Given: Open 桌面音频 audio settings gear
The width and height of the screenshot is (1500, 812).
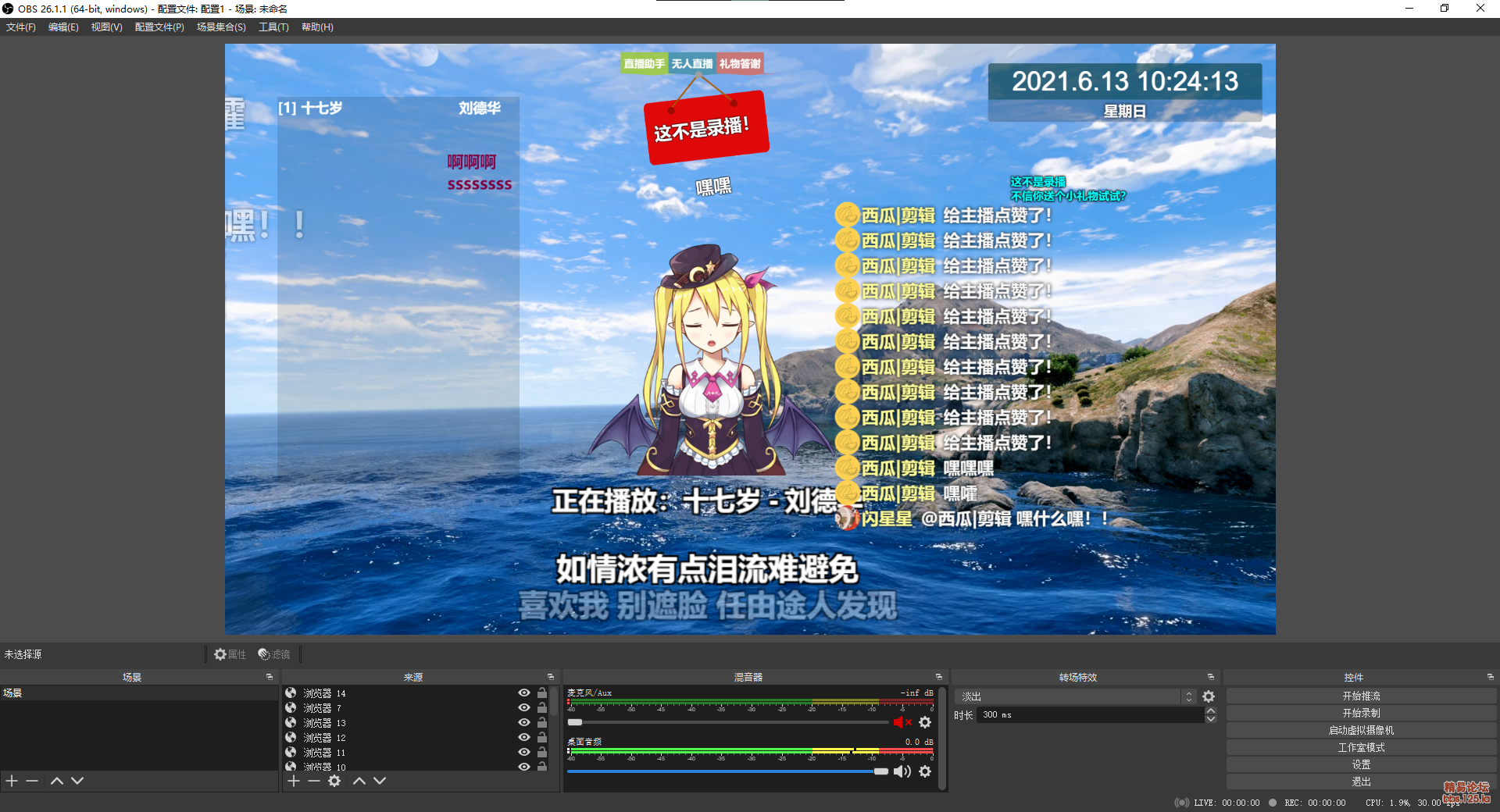Looking at the screenshot, I should pyautogui.click(x=925, y=771).
